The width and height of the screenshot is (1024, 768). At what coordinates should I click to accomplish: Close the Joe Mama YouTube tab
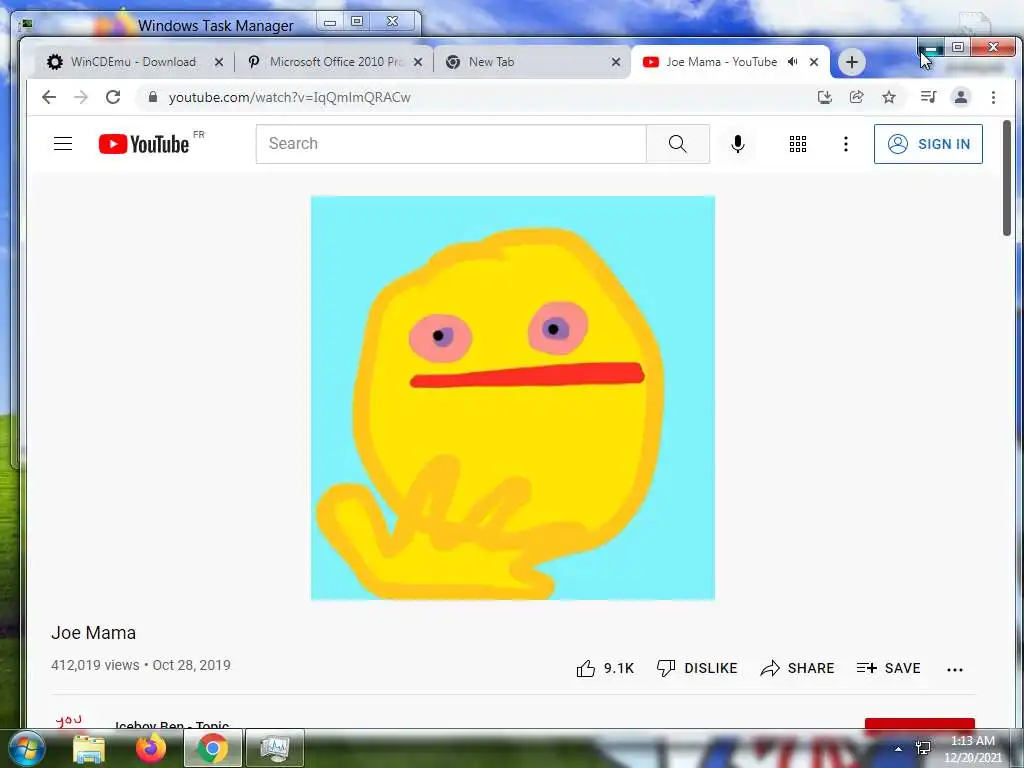click(x=814, y=62)
